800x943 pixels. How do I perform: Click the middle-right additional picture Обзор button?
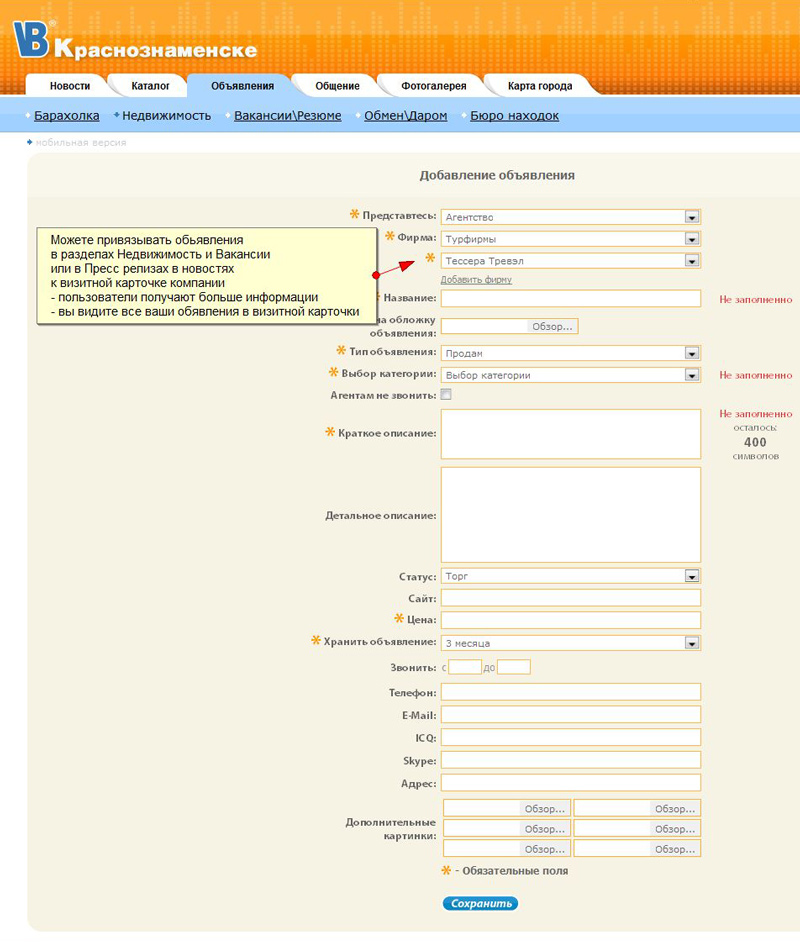click(x=675, y=829)
